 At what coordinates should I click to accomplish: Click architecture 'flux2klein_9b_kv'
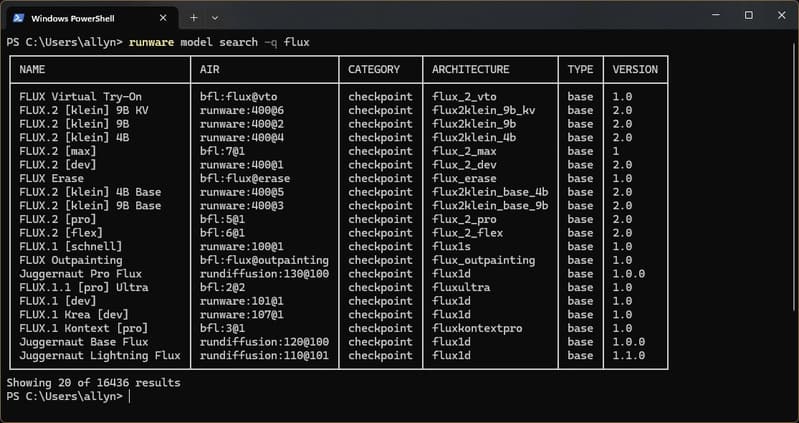click(x=484, y=111)
